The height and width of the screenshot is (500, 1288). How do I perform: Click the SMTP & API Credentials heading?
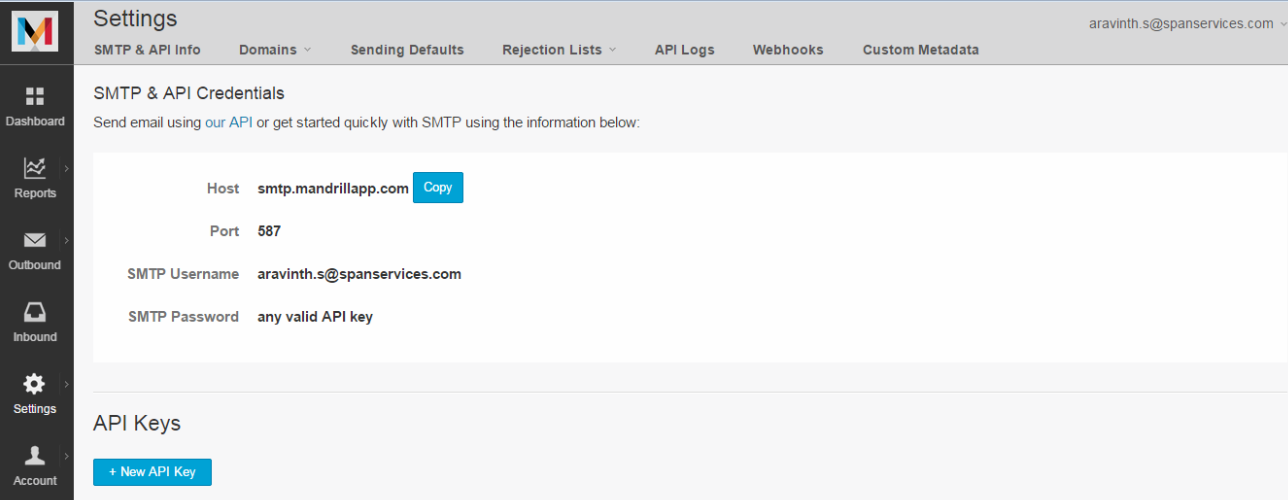tap(189, 93)
